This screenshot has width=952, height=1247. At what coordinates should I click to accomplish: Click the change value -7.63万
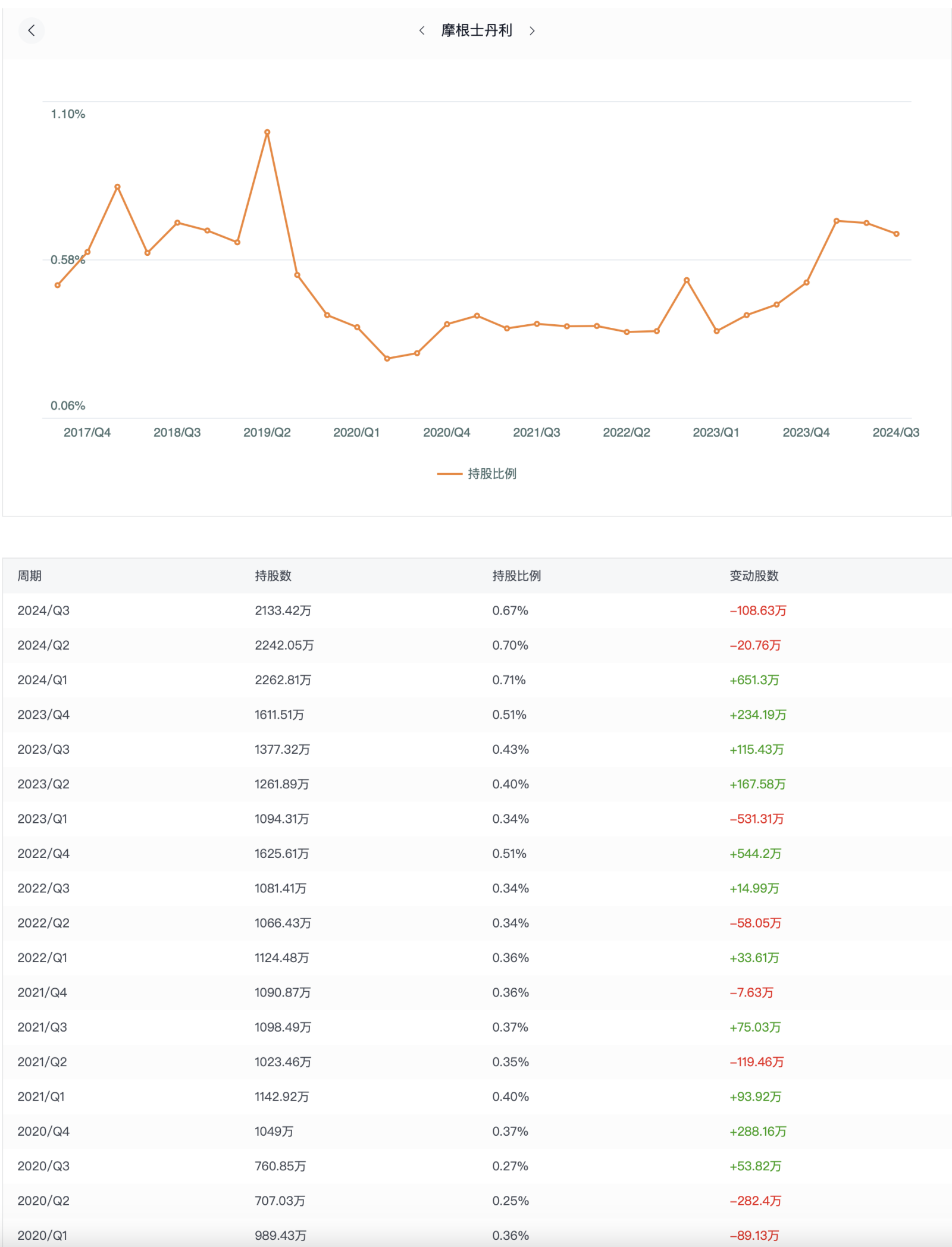pos(751,992)
